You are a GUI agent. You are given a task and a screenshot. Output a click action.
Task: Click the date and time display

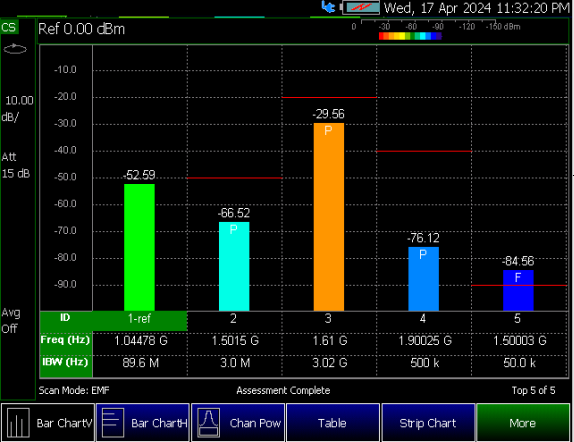pos(477,8)
